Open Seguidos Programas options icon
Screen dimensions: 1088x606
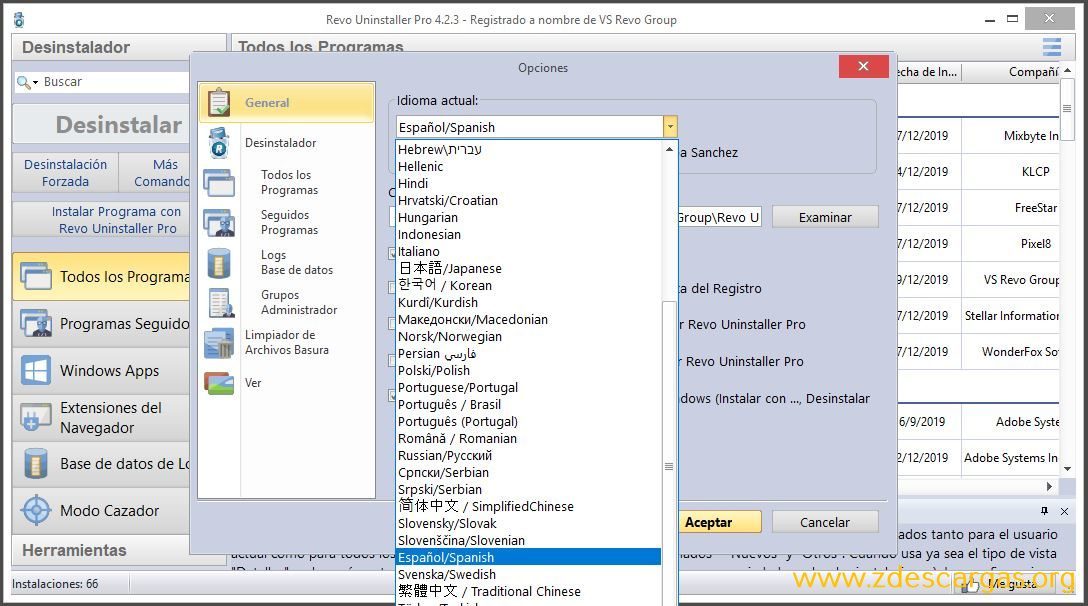coord(219,222)
